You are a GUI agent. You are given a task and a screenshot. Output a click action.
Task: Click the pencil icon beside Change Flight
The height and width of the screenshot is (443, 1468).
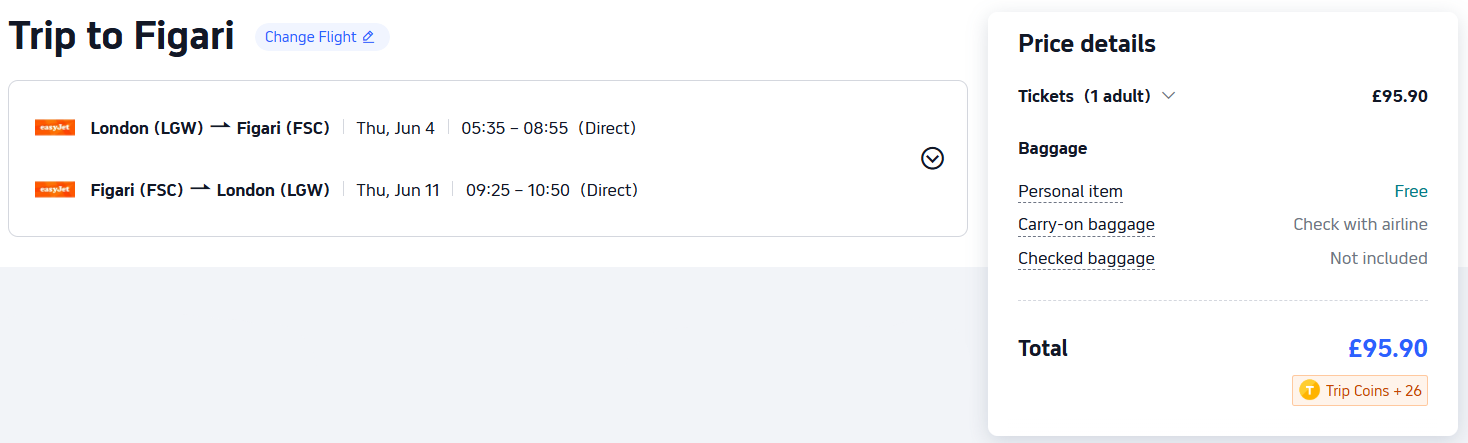(x=368, y=37)
